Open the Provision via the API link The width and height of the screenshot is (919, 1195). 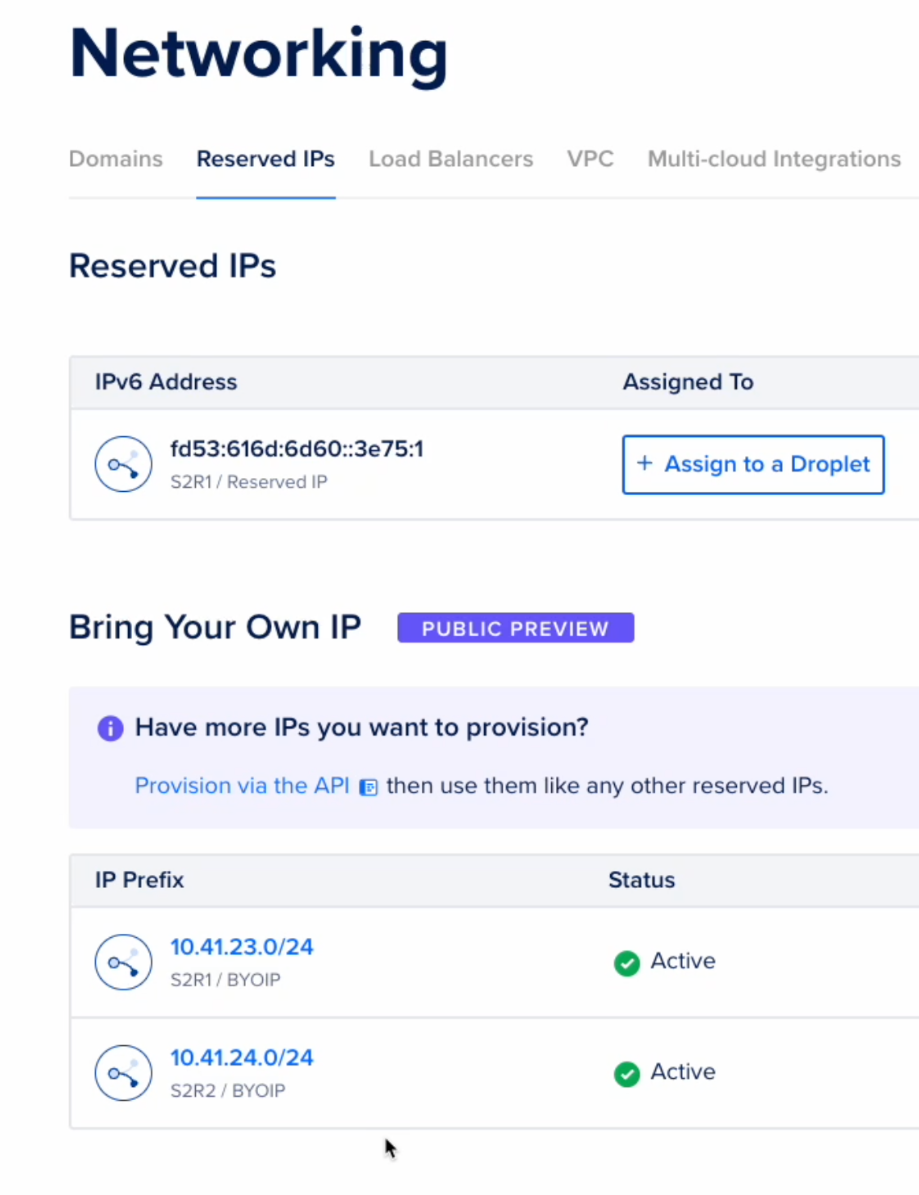pos(241,786)
